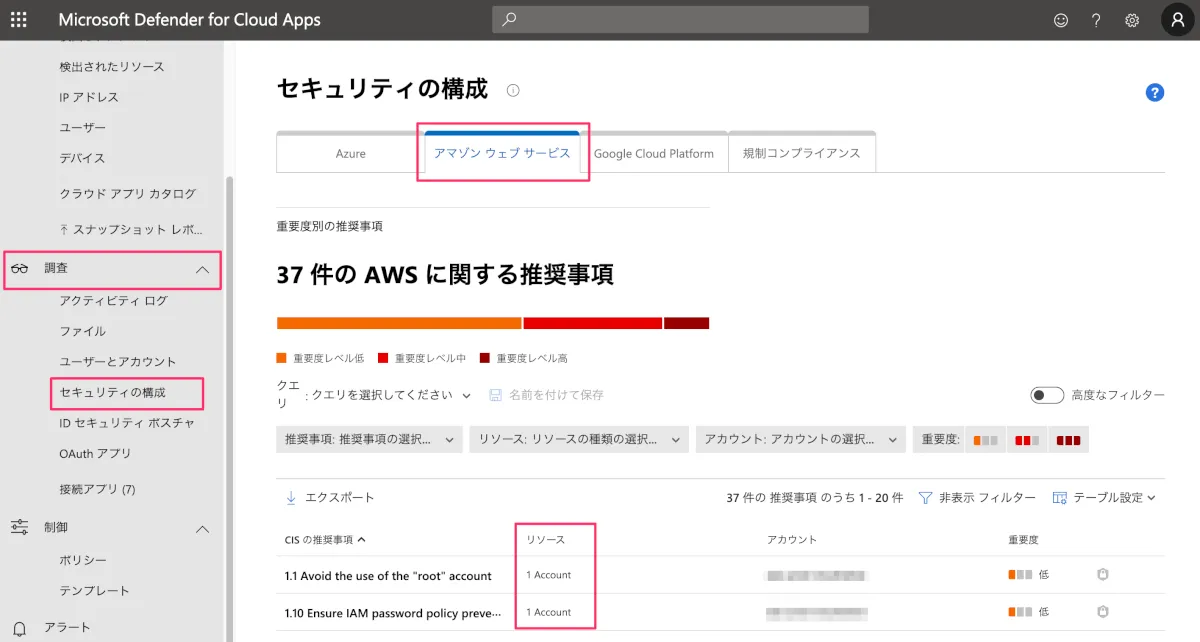The width and height of the screenshot is (1200, 642).
Task: Click the sliders icon next to 制御
Action: (x=19, y=527)
